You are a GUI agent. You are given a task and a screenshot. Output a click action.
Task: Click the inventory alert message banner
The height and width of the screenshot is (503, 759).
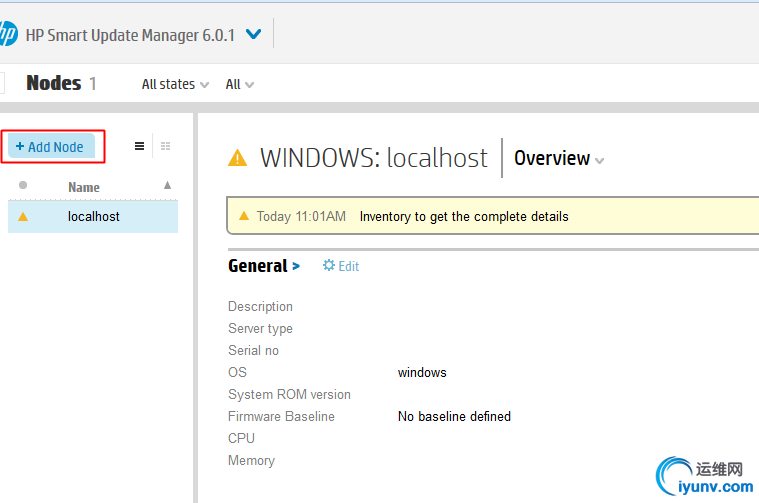pos(493,216)
